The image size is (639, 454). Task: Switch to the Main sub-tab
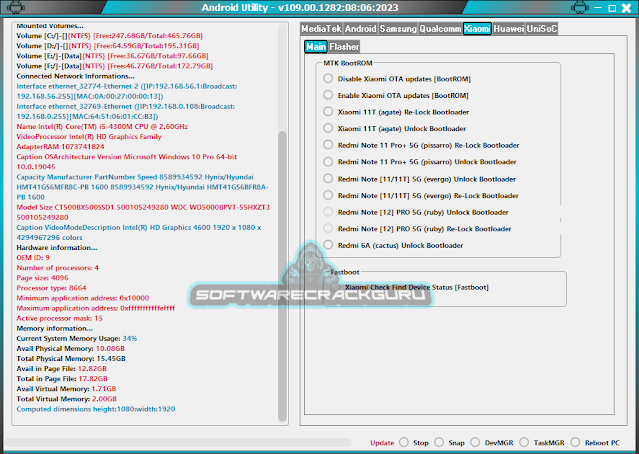tap(316, 46)
